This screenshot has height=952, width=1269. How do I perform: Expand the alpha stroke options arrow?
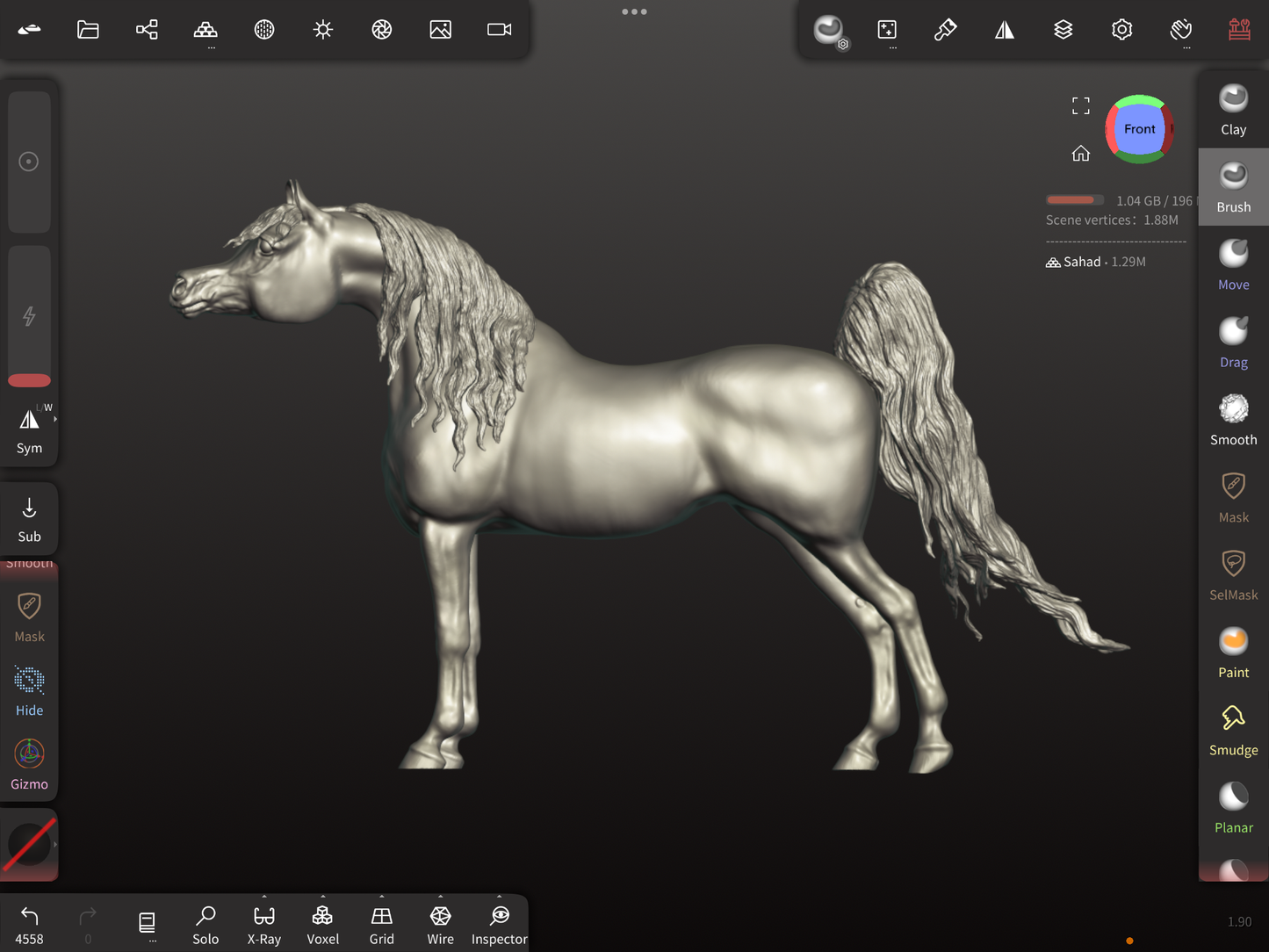(x=55, y=844)
